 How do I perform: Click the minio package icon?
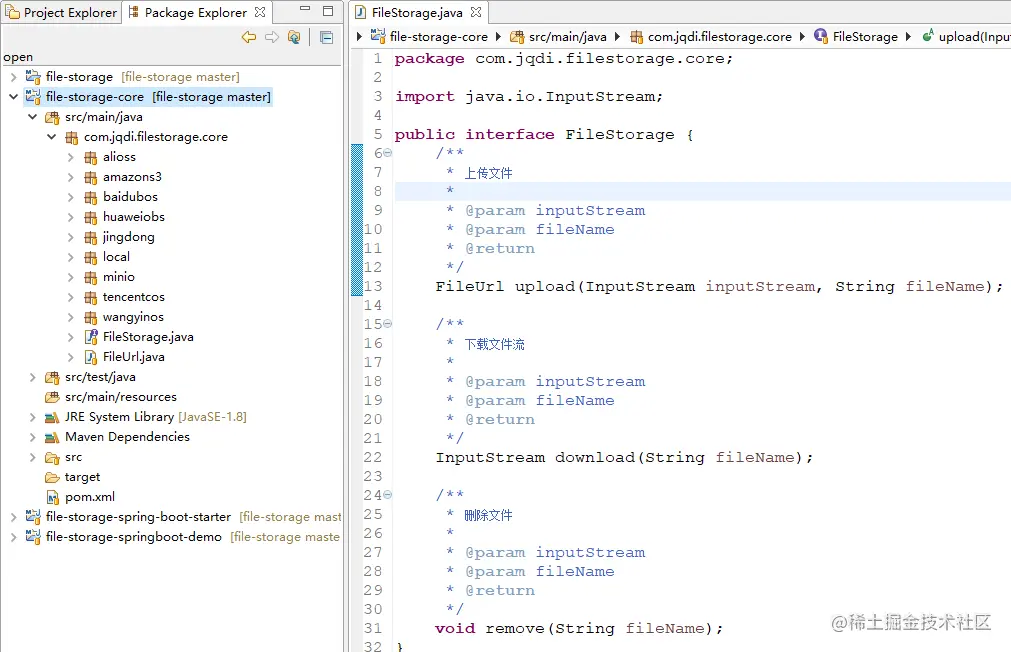[91, 277]
